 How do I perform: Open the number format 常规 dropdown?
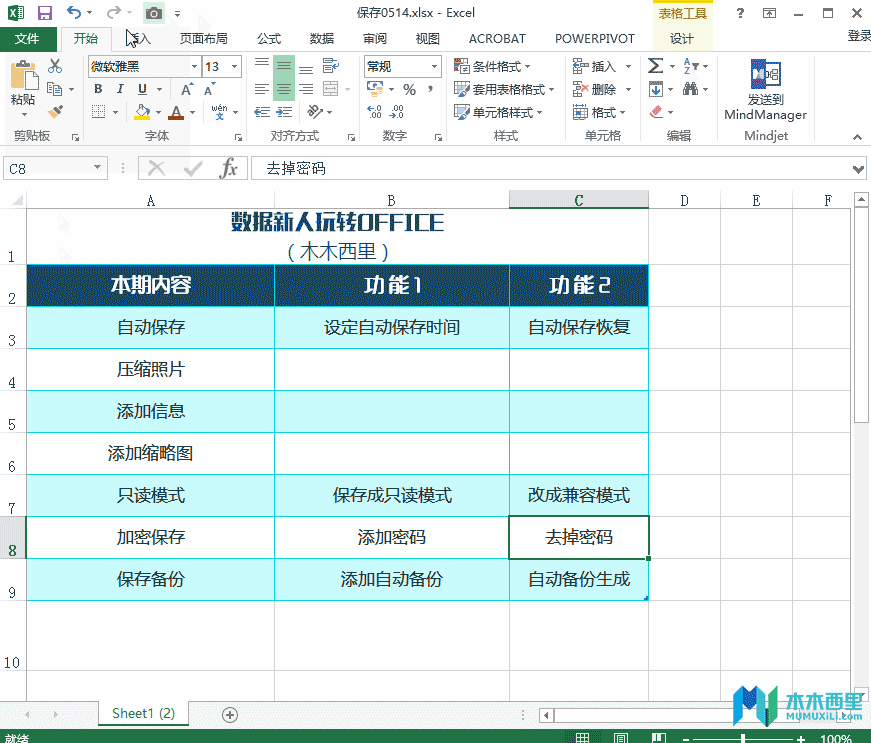[434, 67]
